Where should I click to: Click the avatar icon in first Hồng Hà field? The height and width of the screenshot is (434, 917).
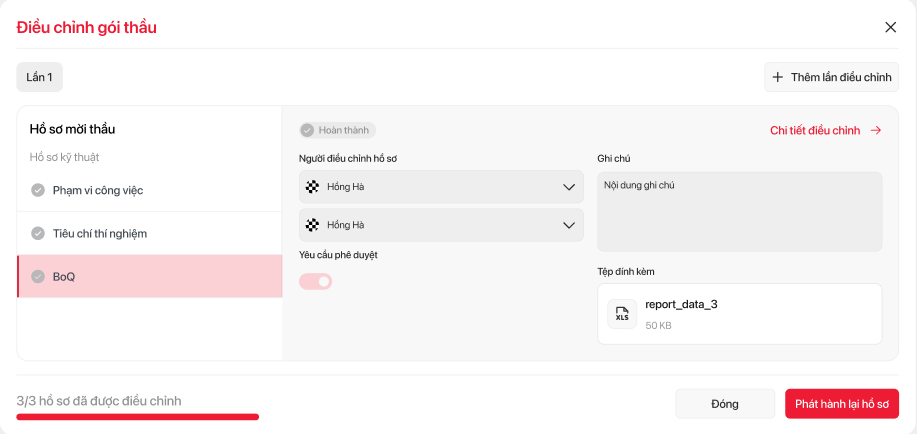tap(313, 187)
